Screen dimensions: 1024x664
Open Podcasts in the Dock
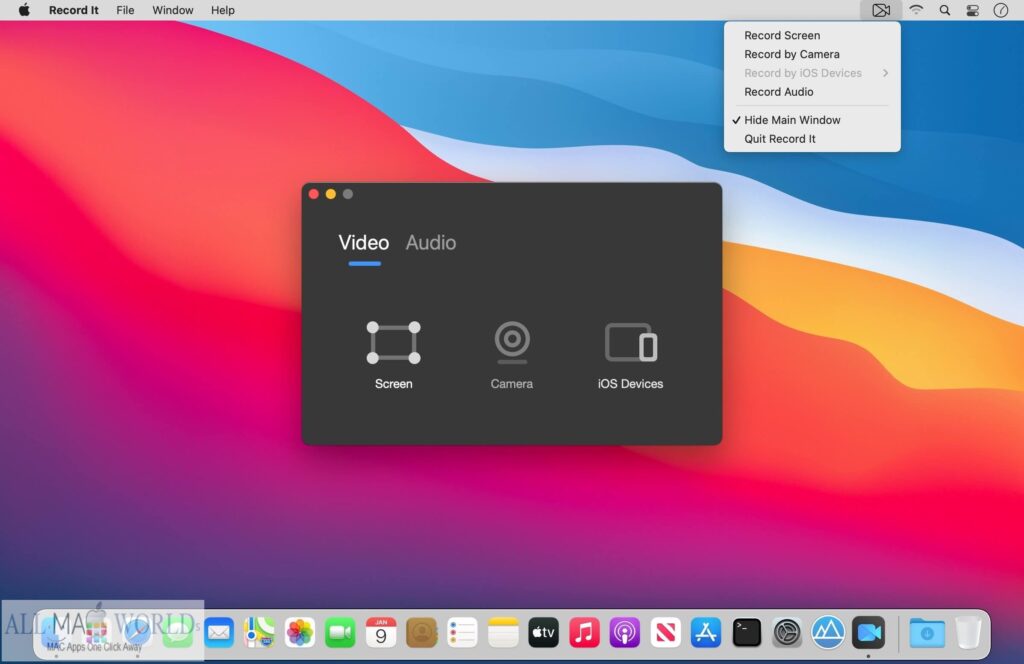[624, 633]
